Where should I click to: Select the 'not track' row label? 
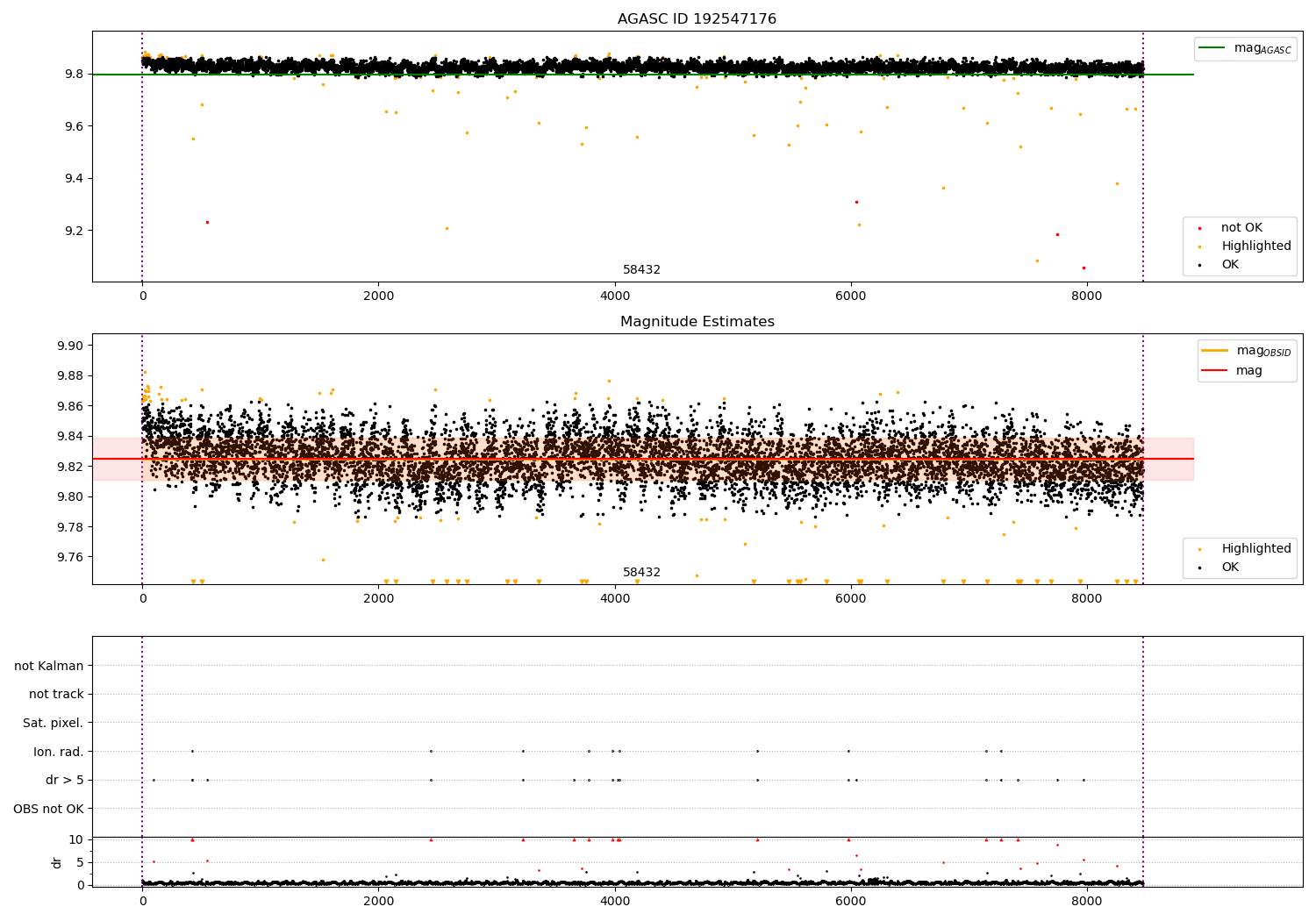(x=56, y=694)
